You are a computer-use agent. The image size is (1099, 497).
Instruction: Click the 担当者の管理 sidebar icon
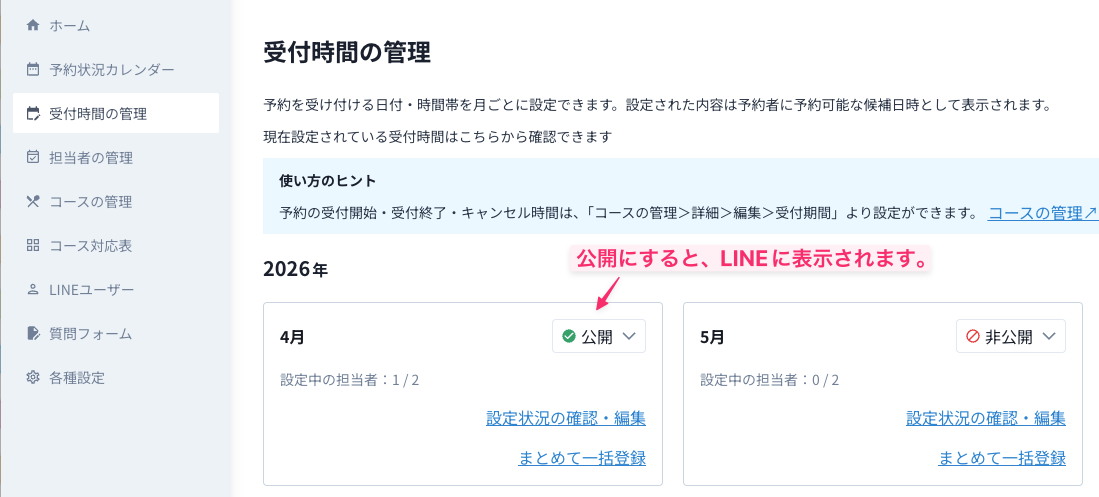coord(33,157)
